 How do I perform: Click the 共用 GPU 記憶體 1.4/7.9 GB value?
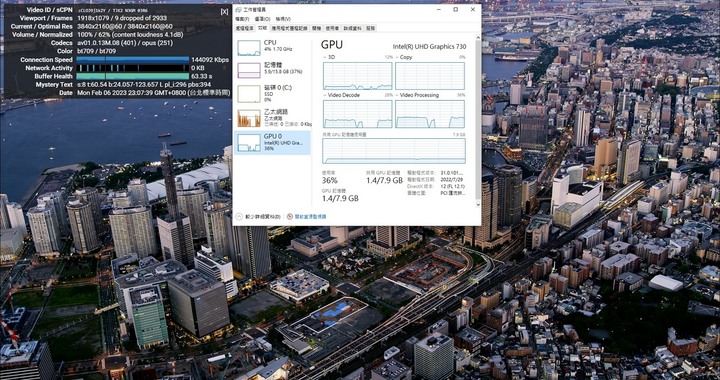pos(384,181)
